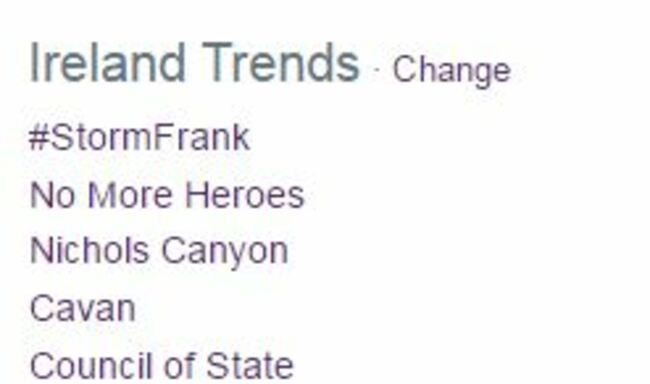Viewport: 650px width, 384px height.
Task: Select the Nichols Canyon trending topic
Action: 159,252
